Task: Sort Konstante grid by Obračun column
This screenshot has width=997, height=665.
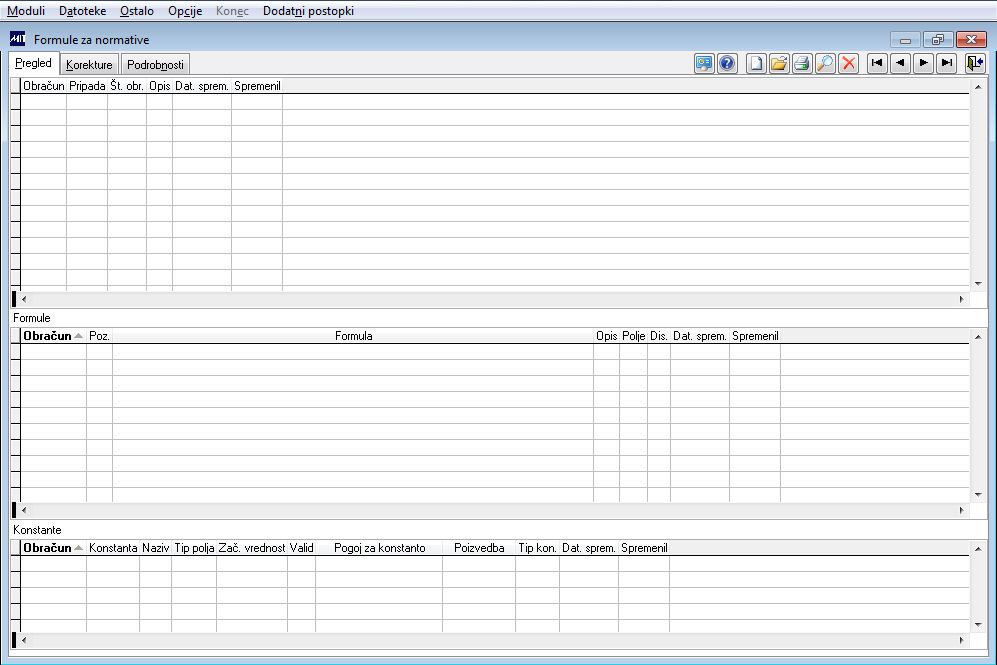Action: point(53,547)
